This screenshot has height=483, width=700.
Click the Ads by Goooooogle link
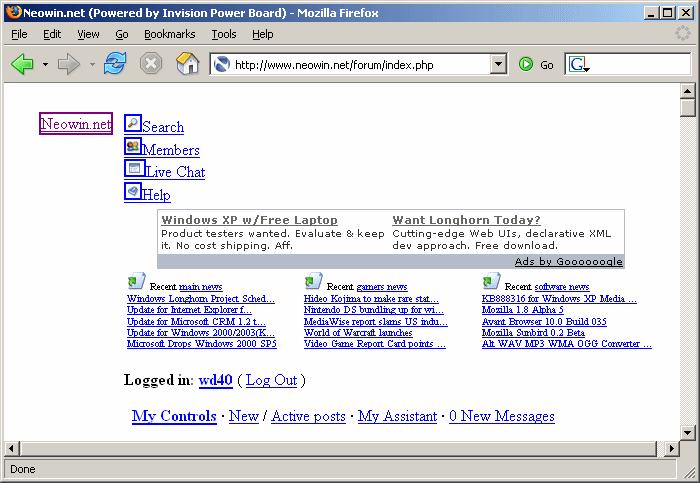tap(568, 262)
